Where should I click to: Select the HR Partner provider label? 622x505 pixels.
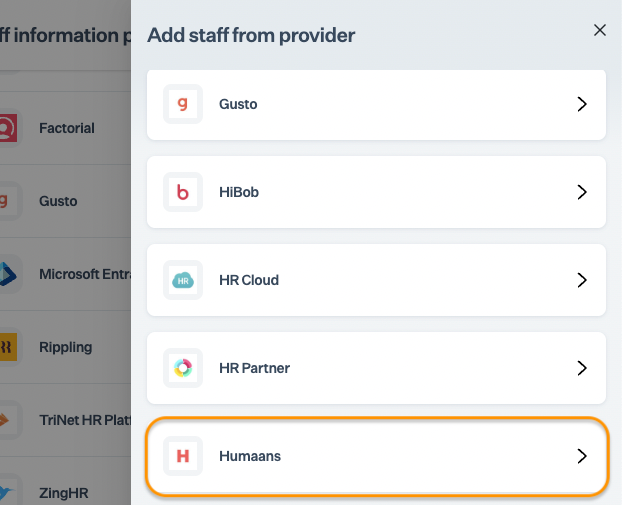[x=254, y=369]
